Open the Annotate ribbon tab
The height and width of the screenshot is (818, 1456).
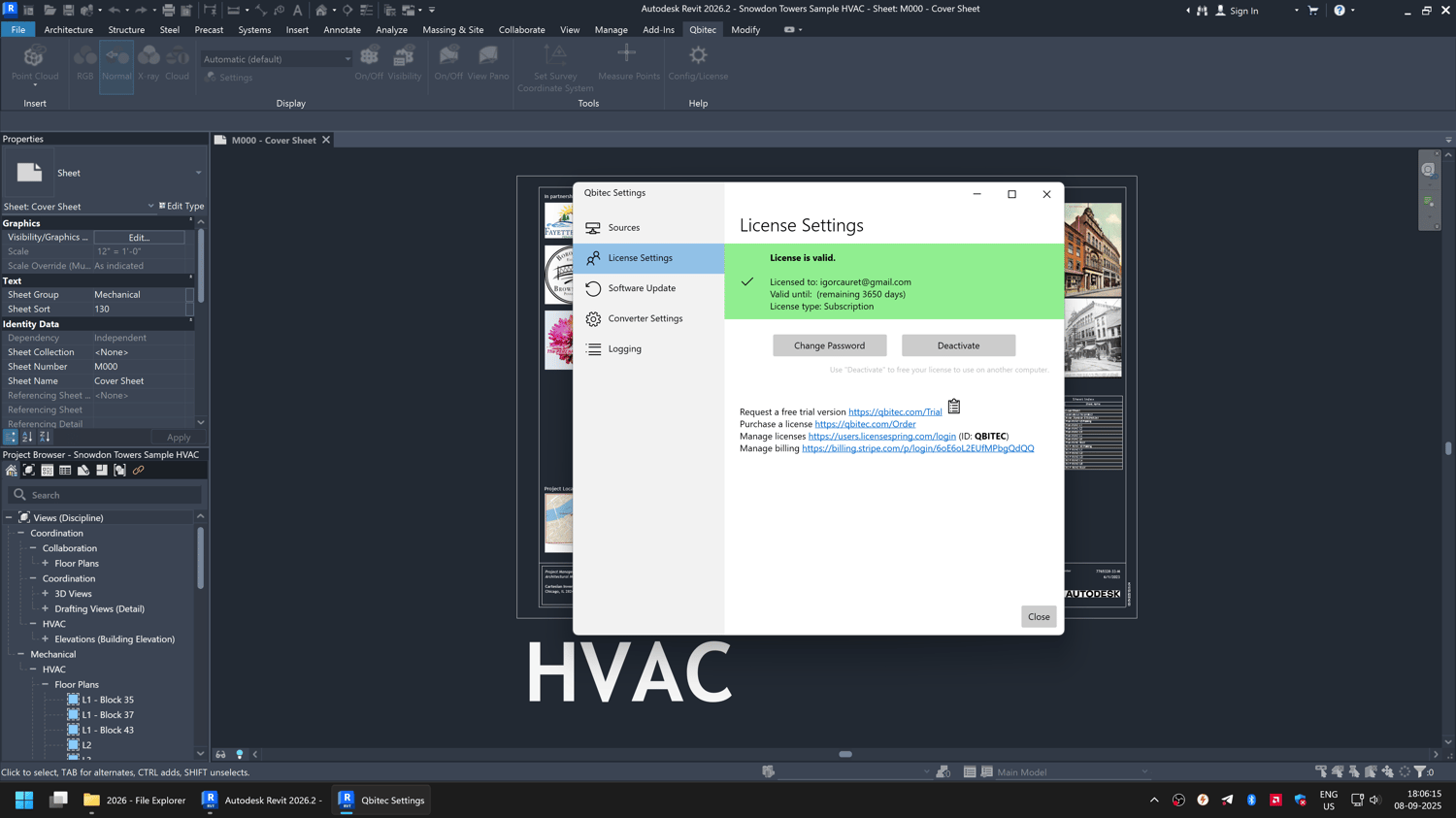342,30
